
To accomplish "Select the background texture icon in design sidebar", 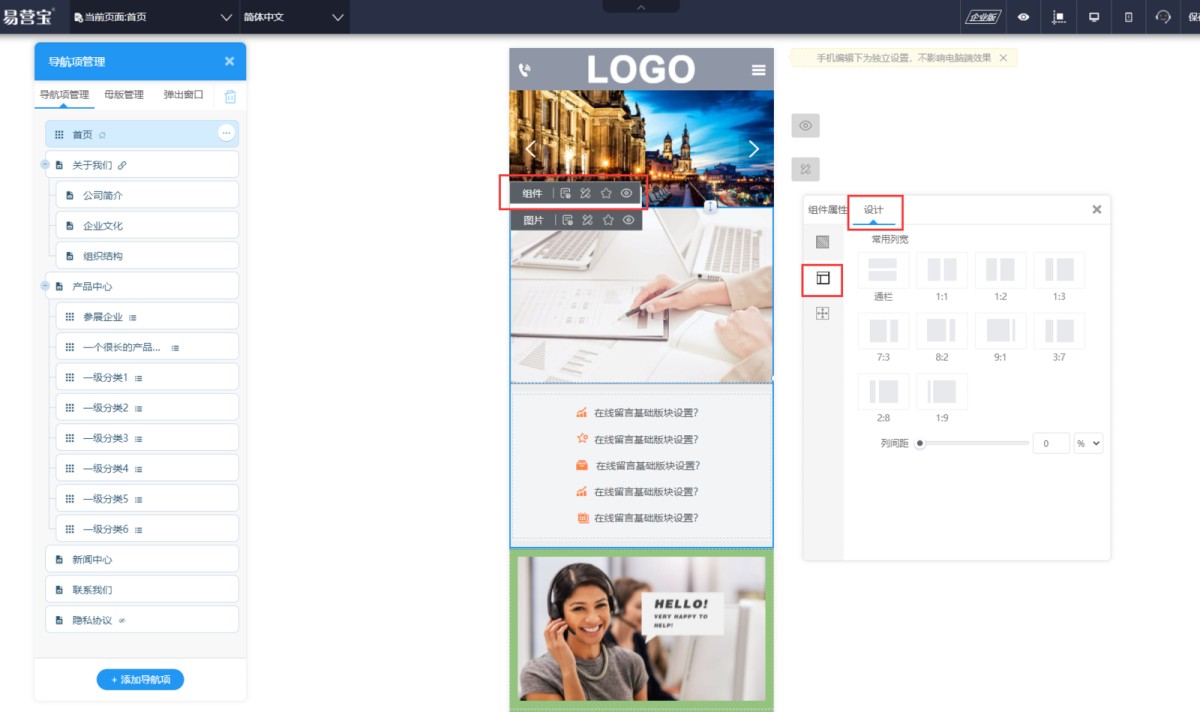I will pyautogui.click(x=823, y=242).
